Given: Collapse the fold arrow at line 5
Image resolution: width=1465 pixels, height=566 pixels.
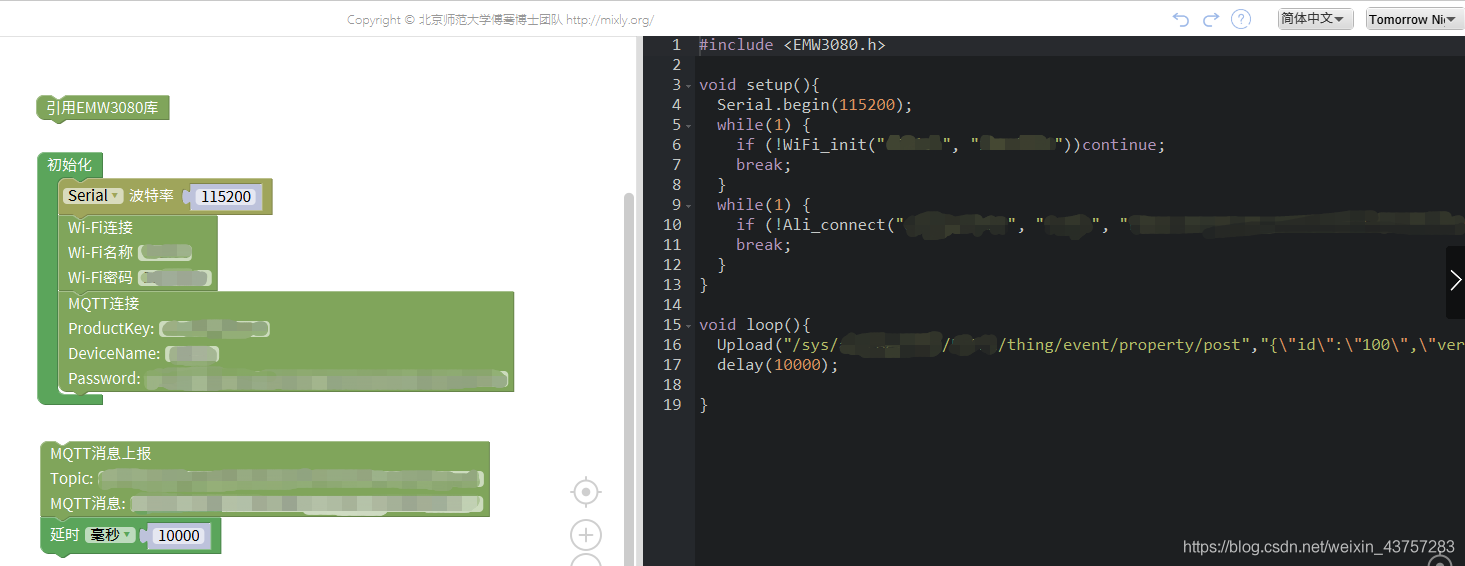Looking at the screenshot, I should coord(688,125).
